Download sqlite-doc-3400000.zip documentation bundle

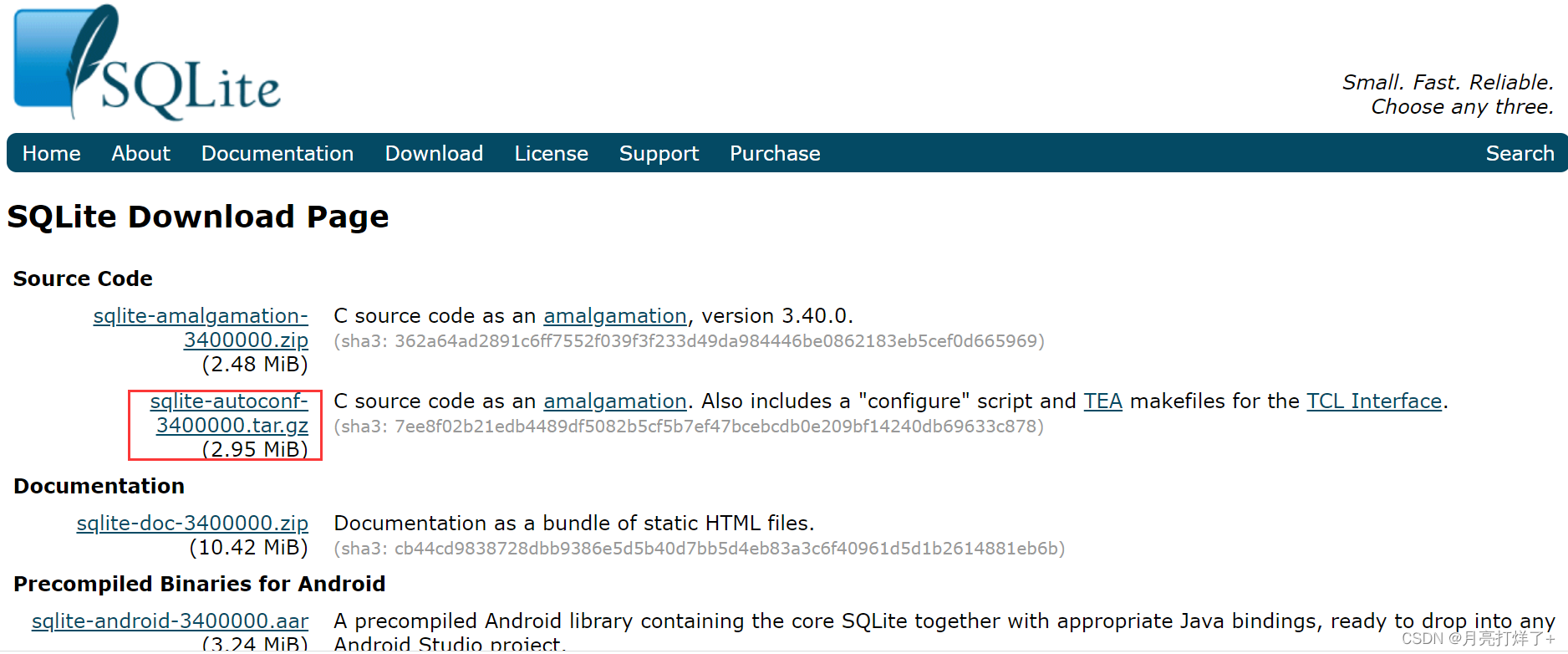click(192, 524)
